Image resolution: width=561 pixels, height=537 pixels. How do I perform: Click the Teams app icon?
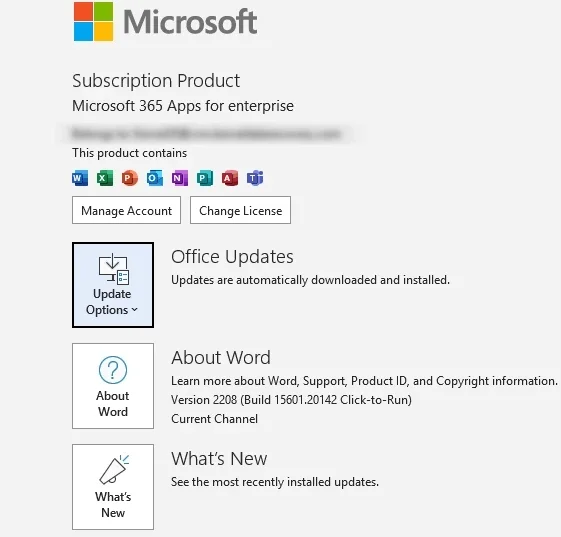(x=255, y=178)
